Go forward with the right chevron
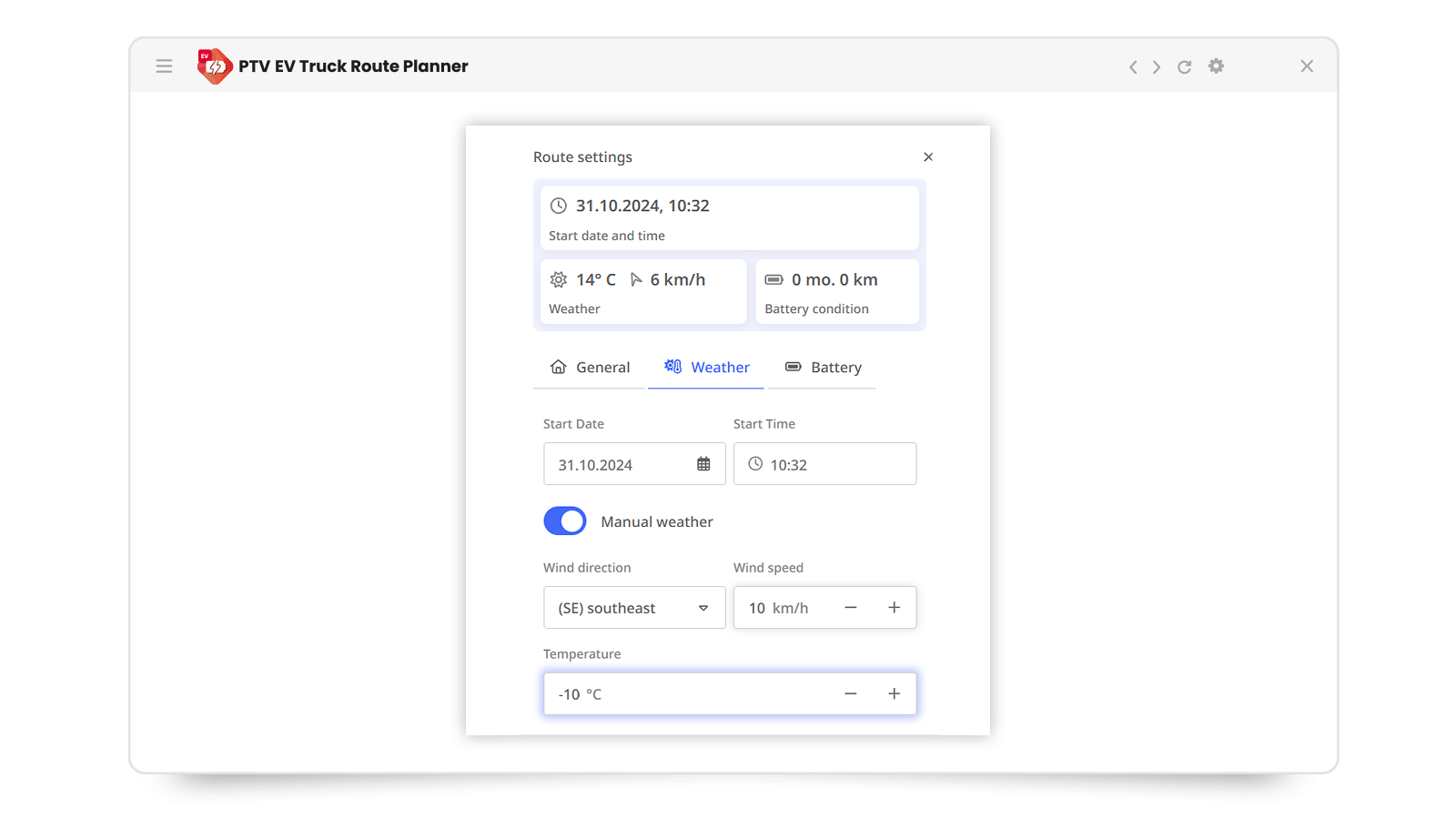Viewport: 1456px width, 819px height. [1157, 67]
